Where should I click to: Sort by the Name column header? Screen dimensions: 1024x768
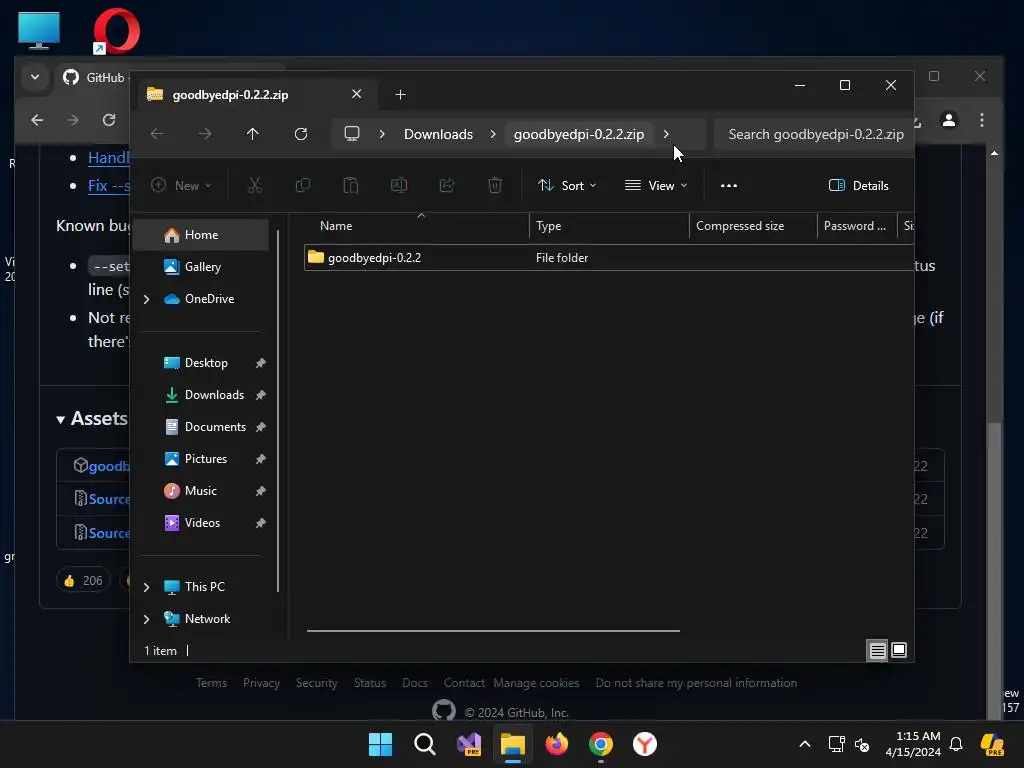click(x=418, y=226)
